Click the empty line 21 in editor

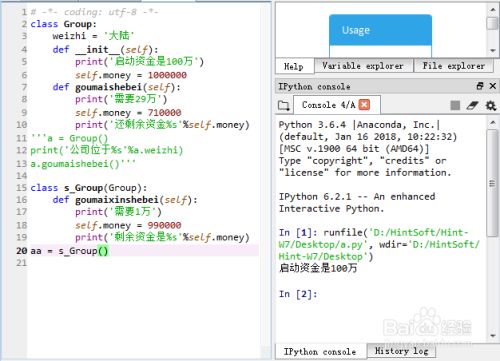click(143, 263)
